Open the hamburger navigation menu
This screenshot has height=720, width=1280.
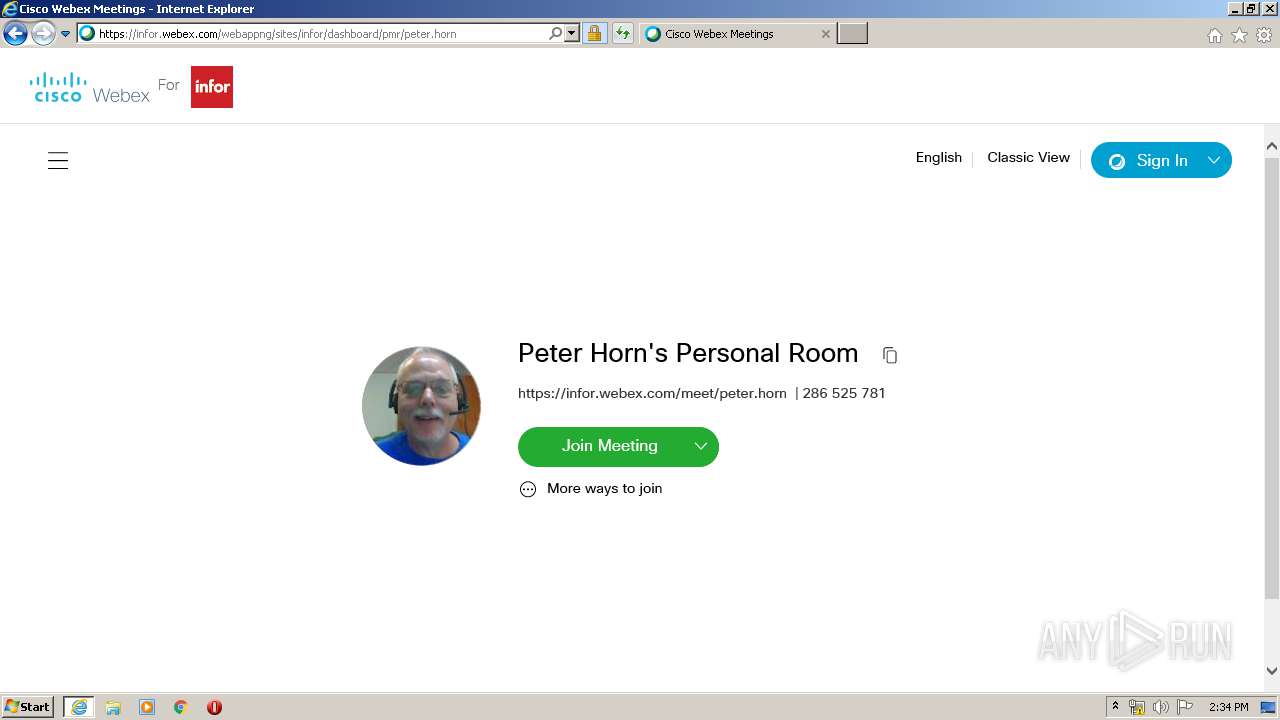click(x=58, y=160)
